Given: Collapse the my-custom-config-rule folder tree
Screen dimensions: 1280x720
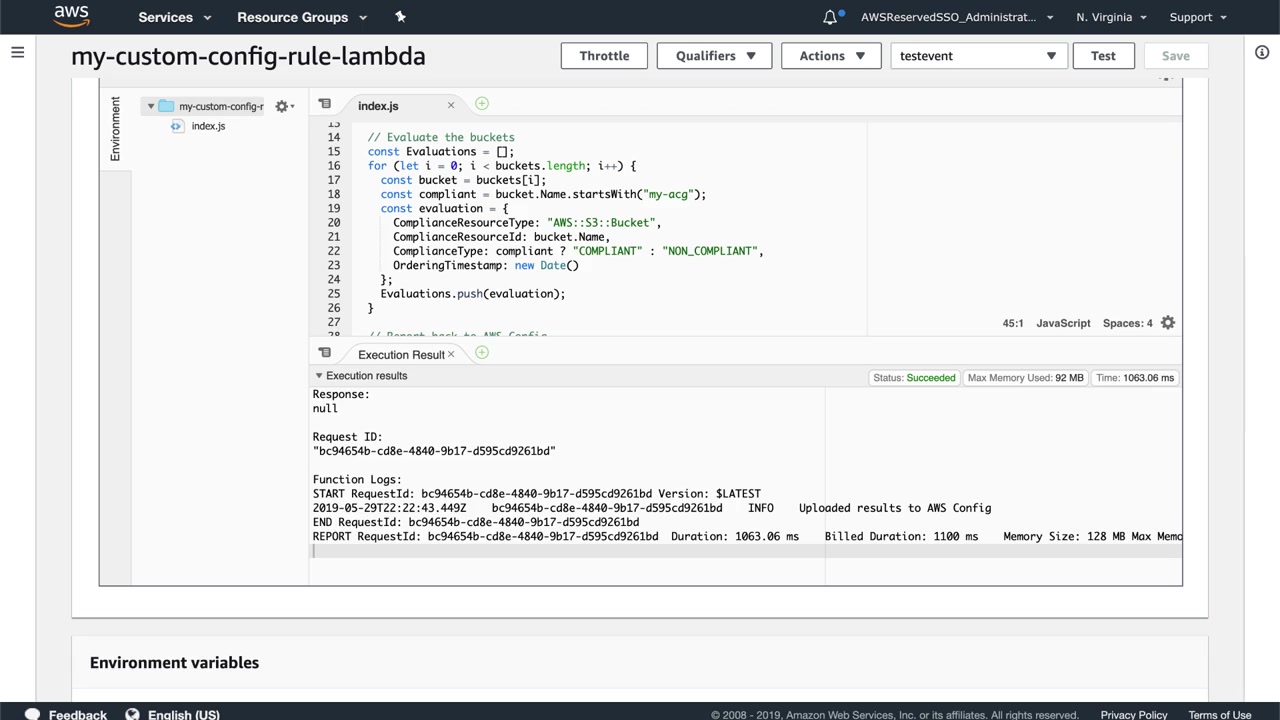Looking at the screenshot, I should (x=151, y=106).
